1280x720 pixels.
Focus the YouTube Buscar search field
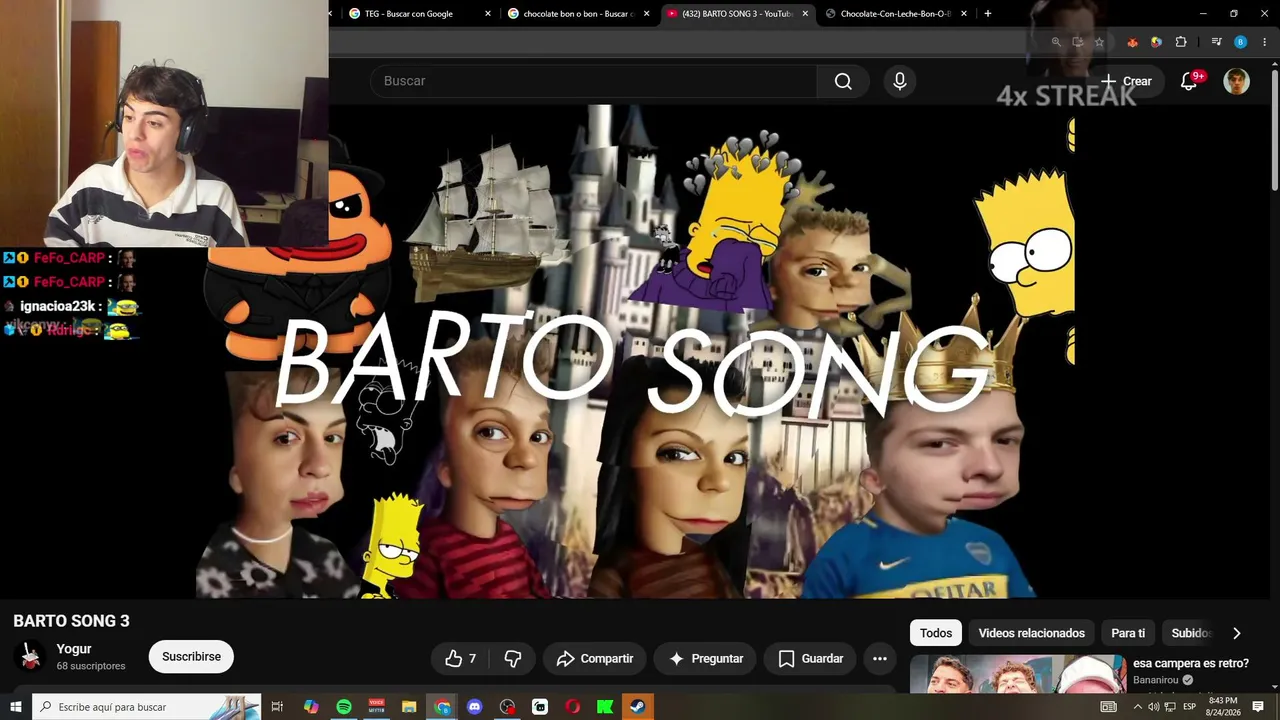pos(593,81)
